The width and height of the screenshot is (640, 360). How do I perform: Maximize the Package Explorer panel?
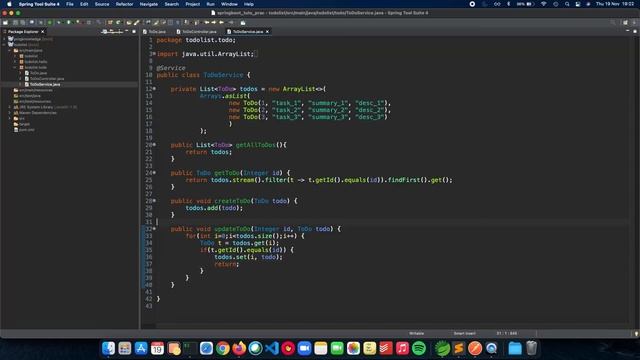134,31
